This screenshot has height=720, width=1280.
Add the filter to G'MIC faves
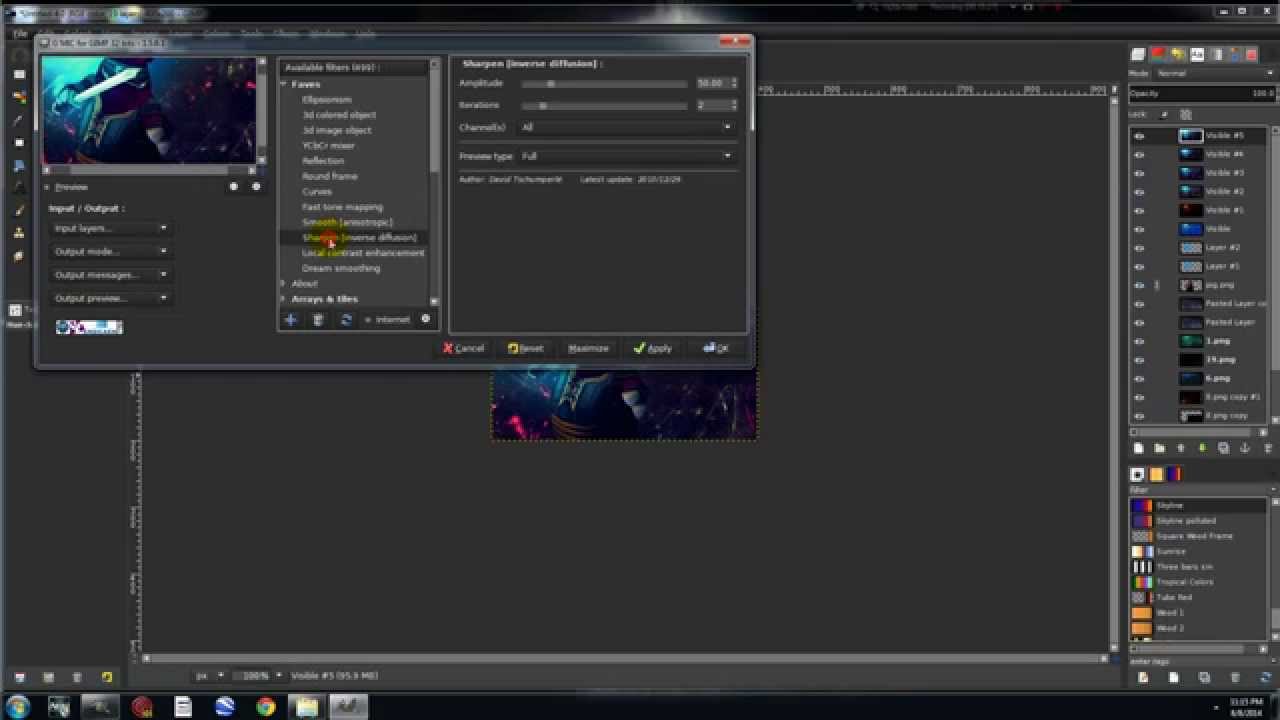click(x=290, y=319)
